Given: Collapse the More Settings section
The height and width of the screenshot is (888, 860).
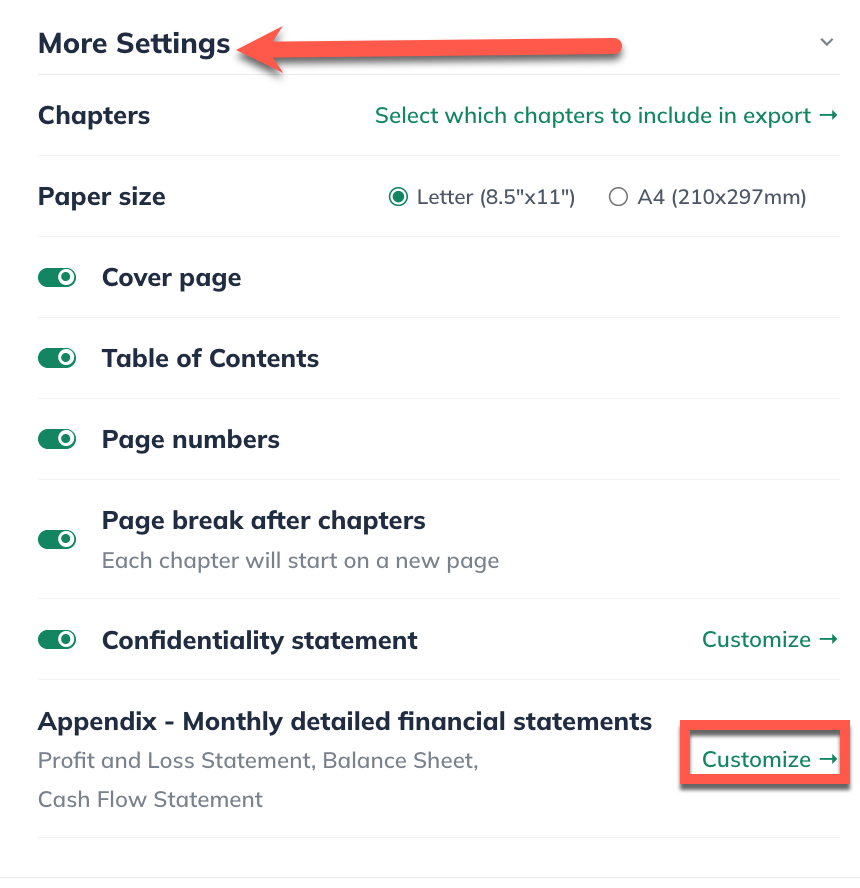Looking at the screenshot, I should pyautogui.click(x=826, y=43).
